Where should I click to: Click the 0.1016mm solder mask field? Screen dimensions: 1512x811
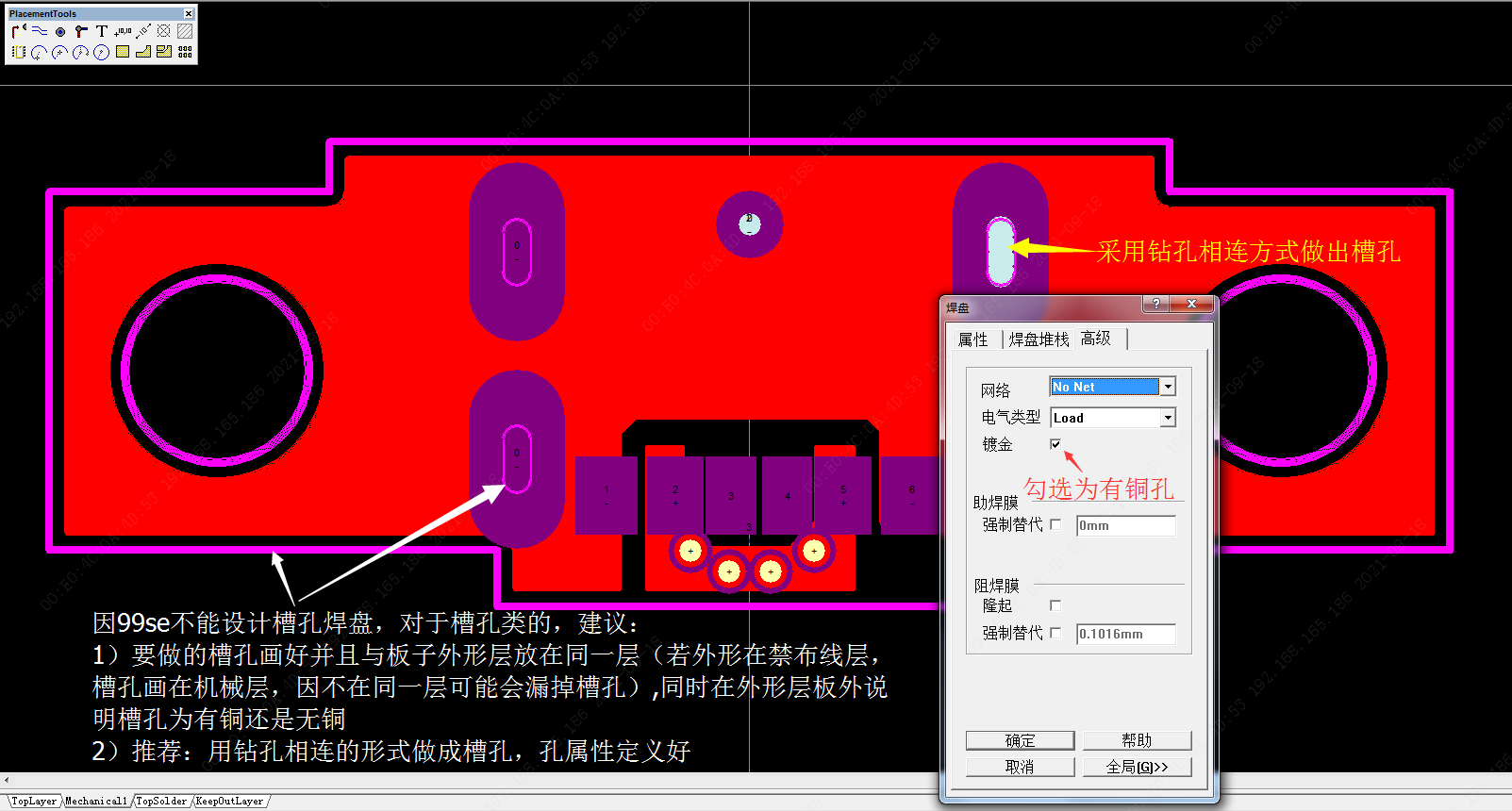click(1126, 634)
